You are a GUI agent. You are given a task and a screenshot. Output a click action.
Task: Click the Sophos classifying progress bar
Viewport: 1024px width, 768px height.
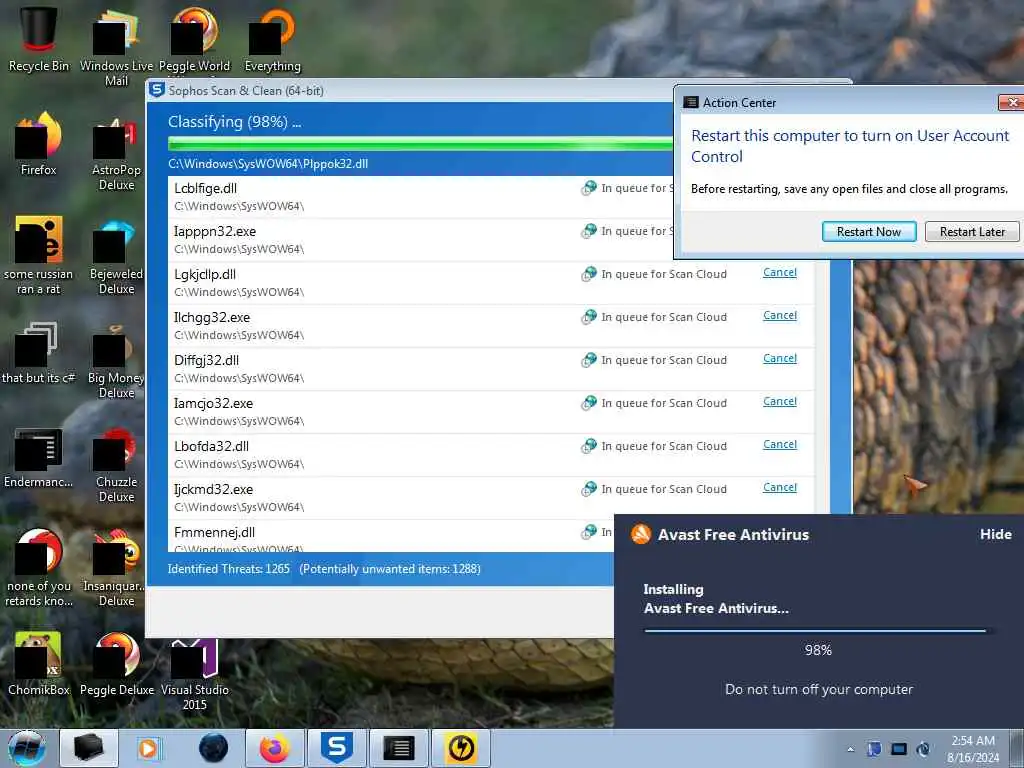[x=421, y=144]
